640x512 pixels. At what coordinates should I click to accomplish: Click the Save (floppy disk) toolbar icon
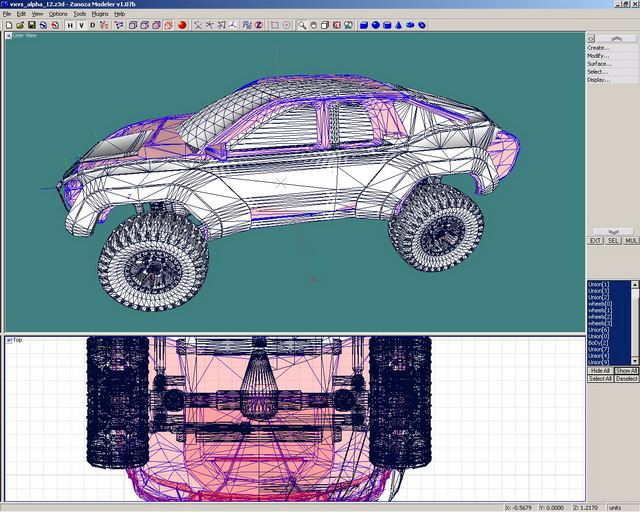coord(31,25)
